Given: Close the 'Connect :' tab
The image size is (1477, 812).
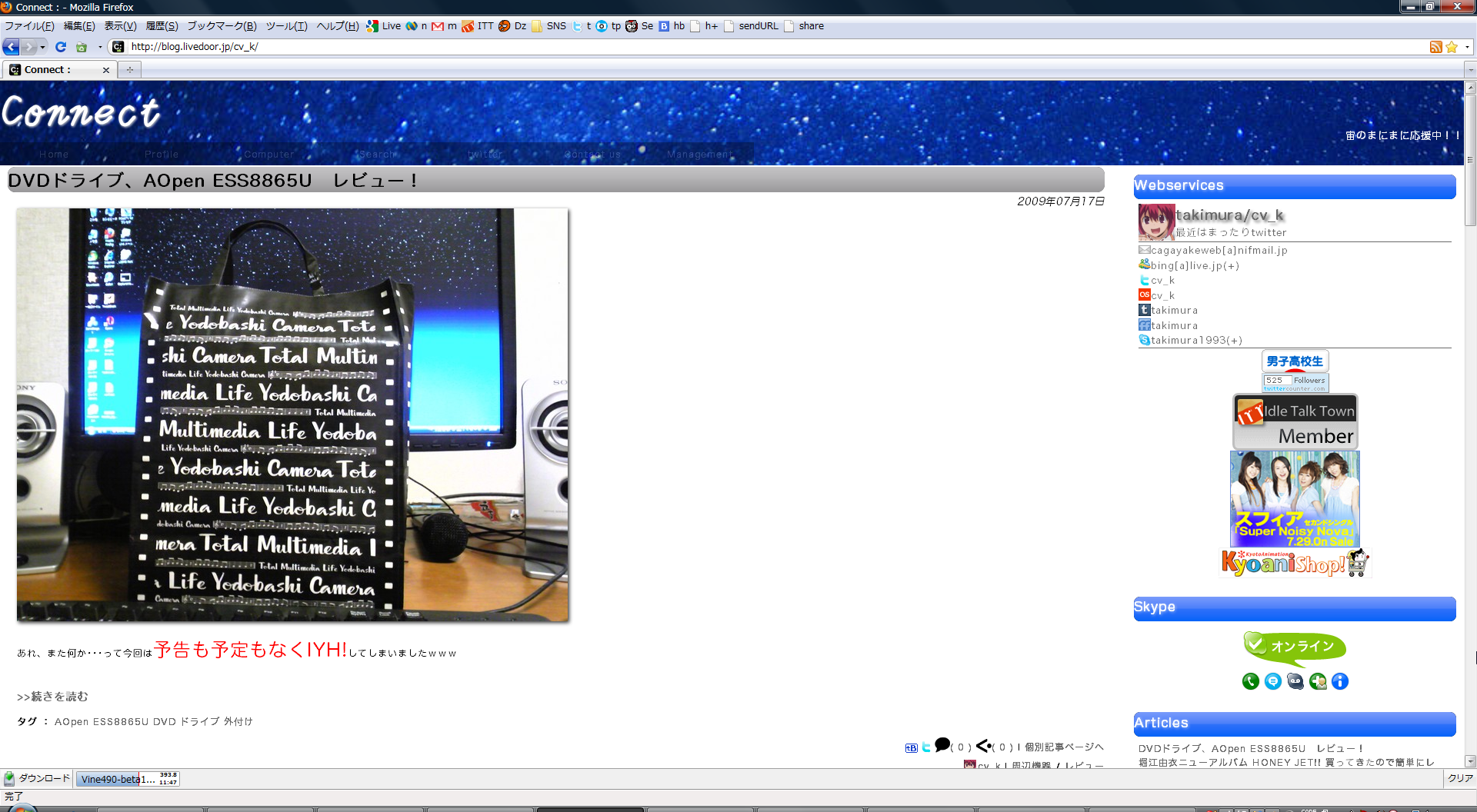Looking at the screenshot, I should click(x=106, y=70).
